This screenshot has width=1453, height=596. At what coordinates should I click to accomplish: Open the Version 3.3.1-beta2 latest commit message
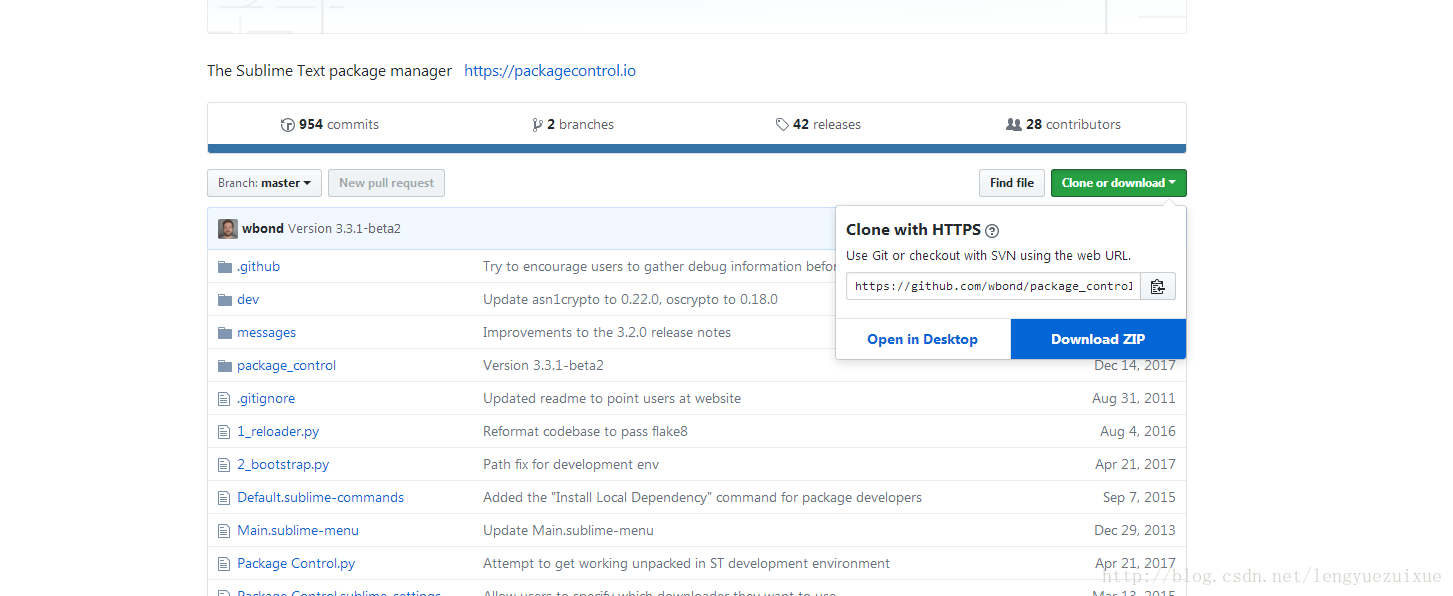click(345, 228)
